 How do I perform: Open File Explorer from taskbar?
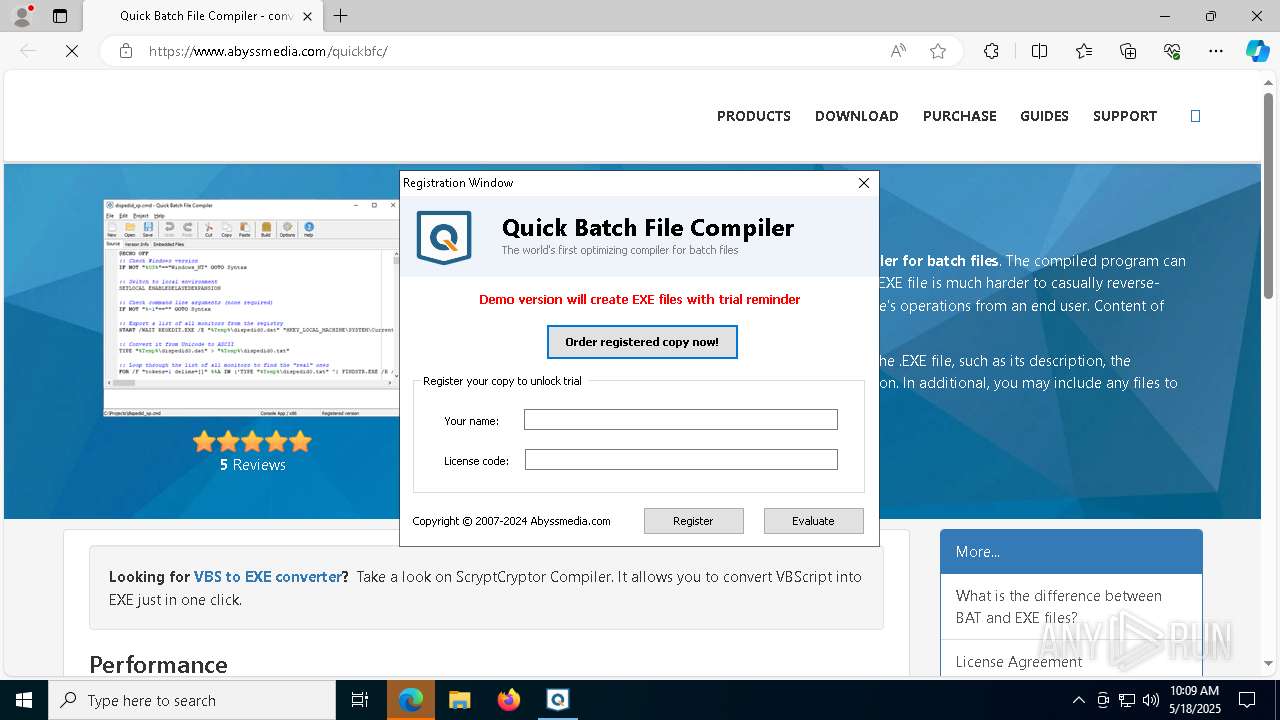tap(459, 700)
